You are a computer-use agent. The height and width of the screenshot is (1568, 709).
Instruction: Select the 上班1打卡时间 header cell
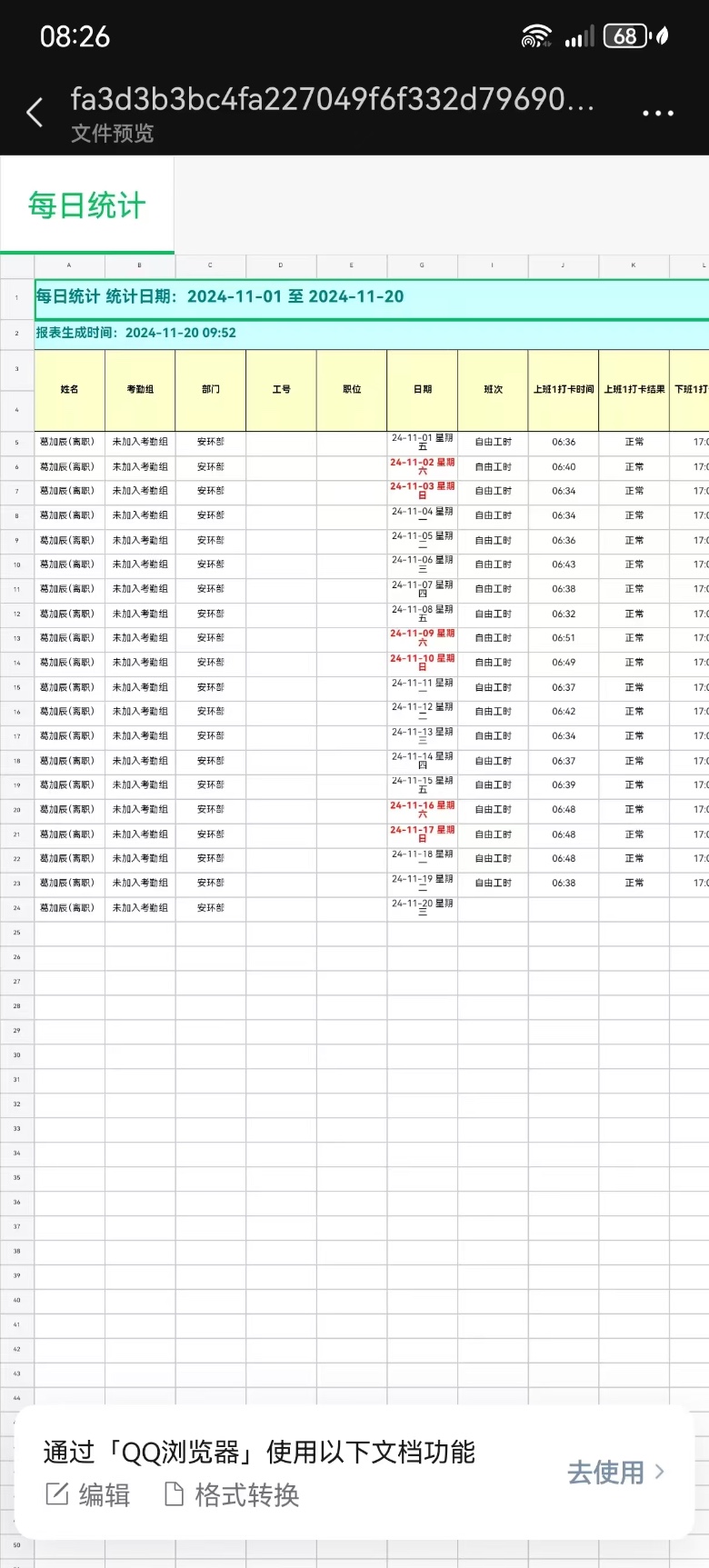(x=564, y=390)
